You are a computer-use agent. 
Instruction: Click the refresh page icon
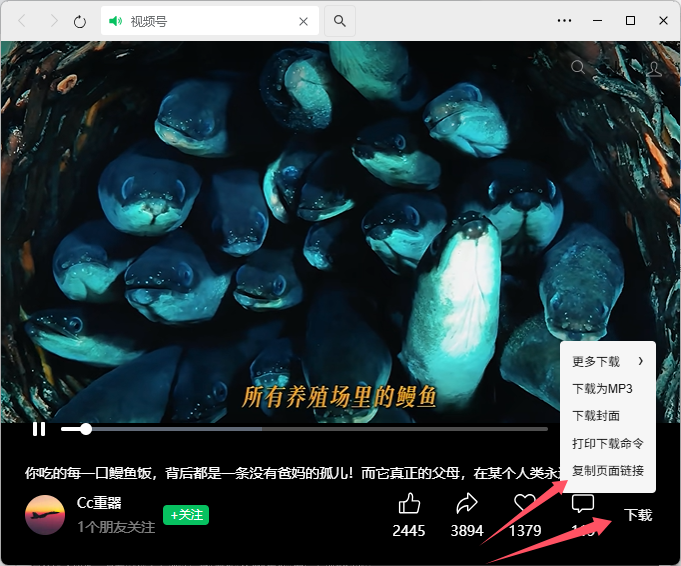tap(80, 21)
